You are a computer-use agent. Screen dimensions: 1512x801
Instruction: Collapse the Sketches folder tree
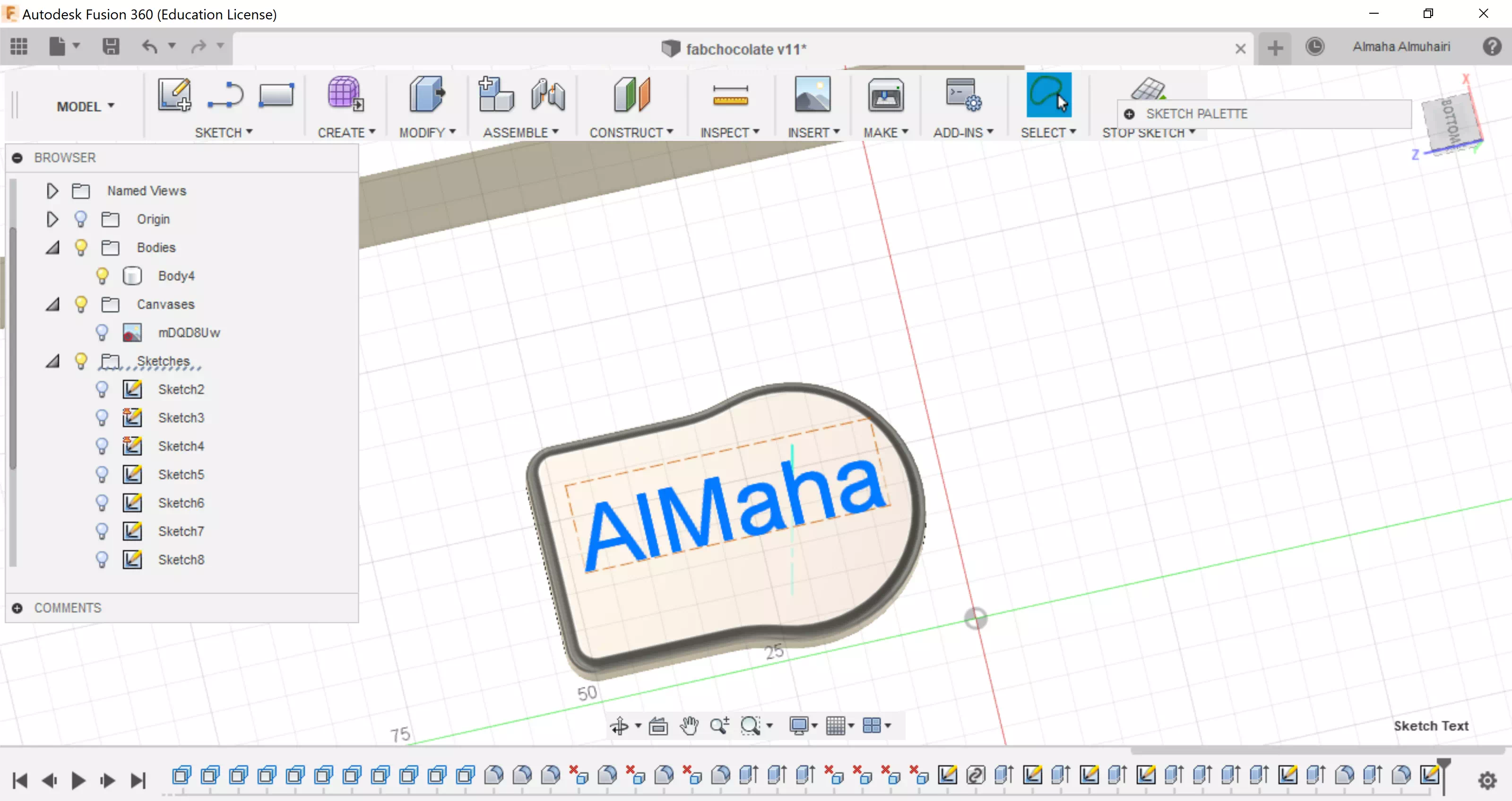click(52, 361)
